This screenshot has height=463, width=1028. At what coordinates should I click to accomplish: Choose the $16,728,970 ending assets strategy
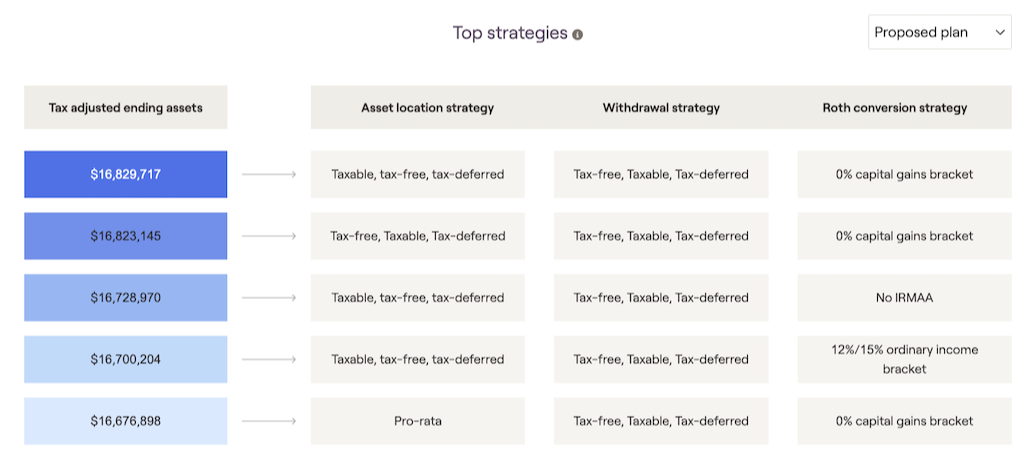coord(125,298)
